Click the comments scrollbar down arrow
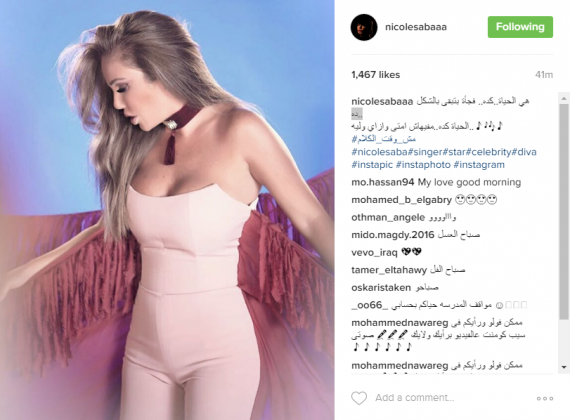Viewport: 570px width, 420px height. coord(564,367)
